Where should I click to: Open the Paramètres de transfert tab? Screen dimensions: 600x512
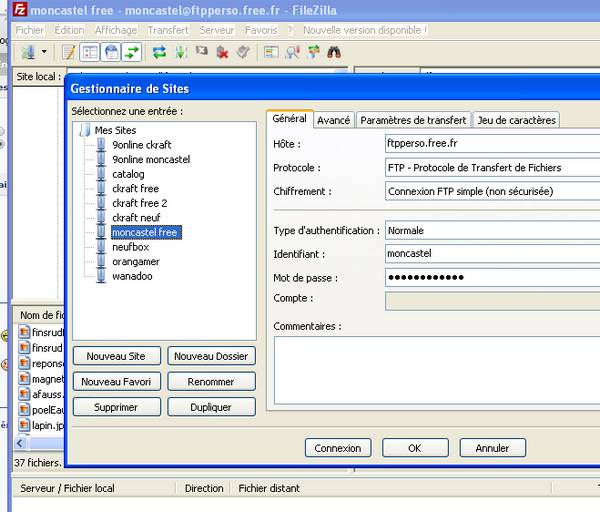pos(413,120)
